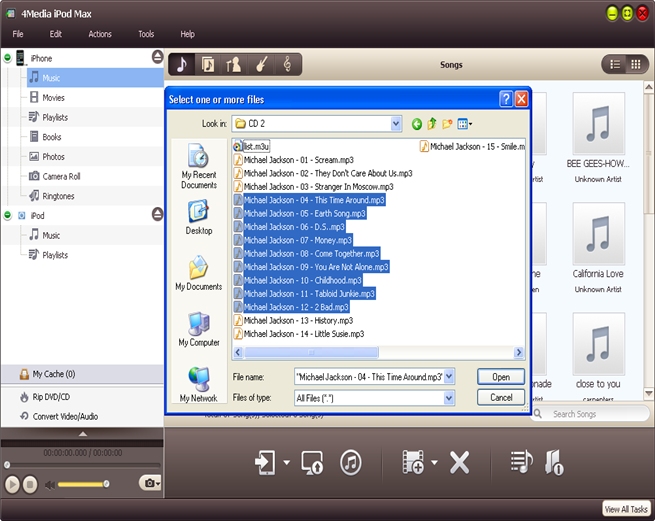This screenshot has width=655, height=521.
Task: Open the Edit menu
Action: point(56,34)
